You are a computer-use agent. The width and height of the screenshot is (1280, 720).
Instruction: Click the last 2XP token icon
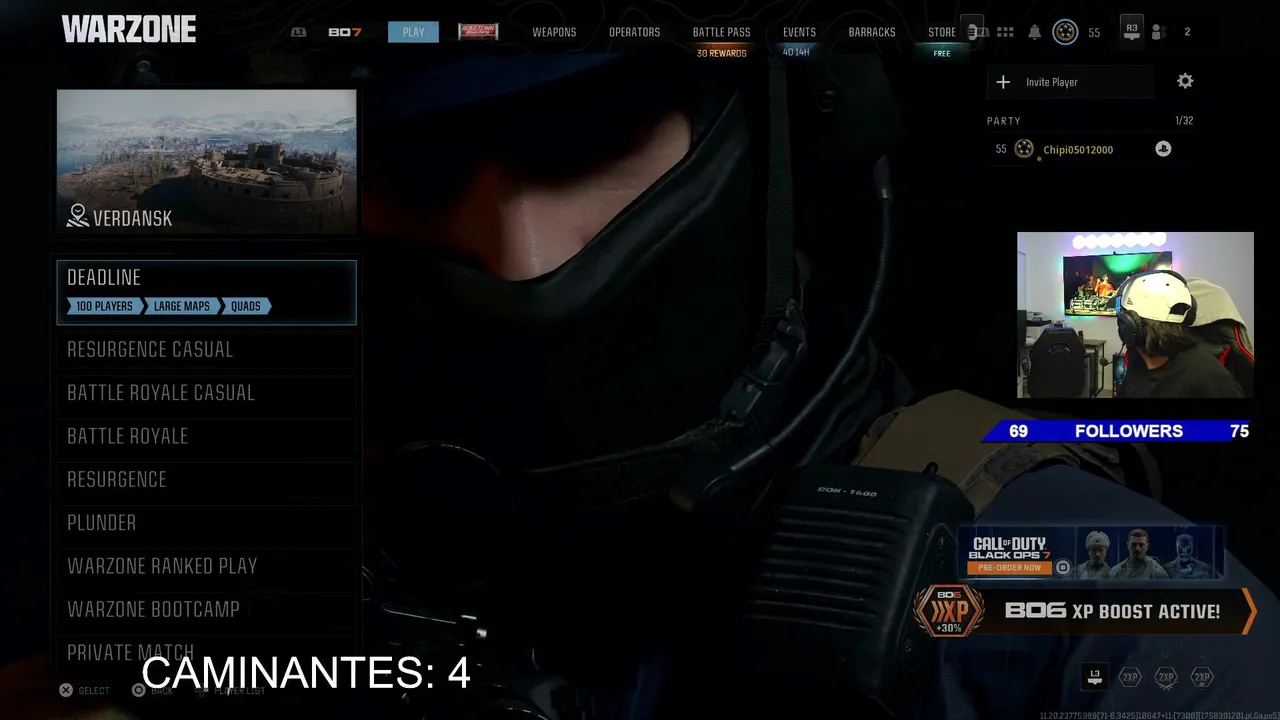coord(1202,677)
